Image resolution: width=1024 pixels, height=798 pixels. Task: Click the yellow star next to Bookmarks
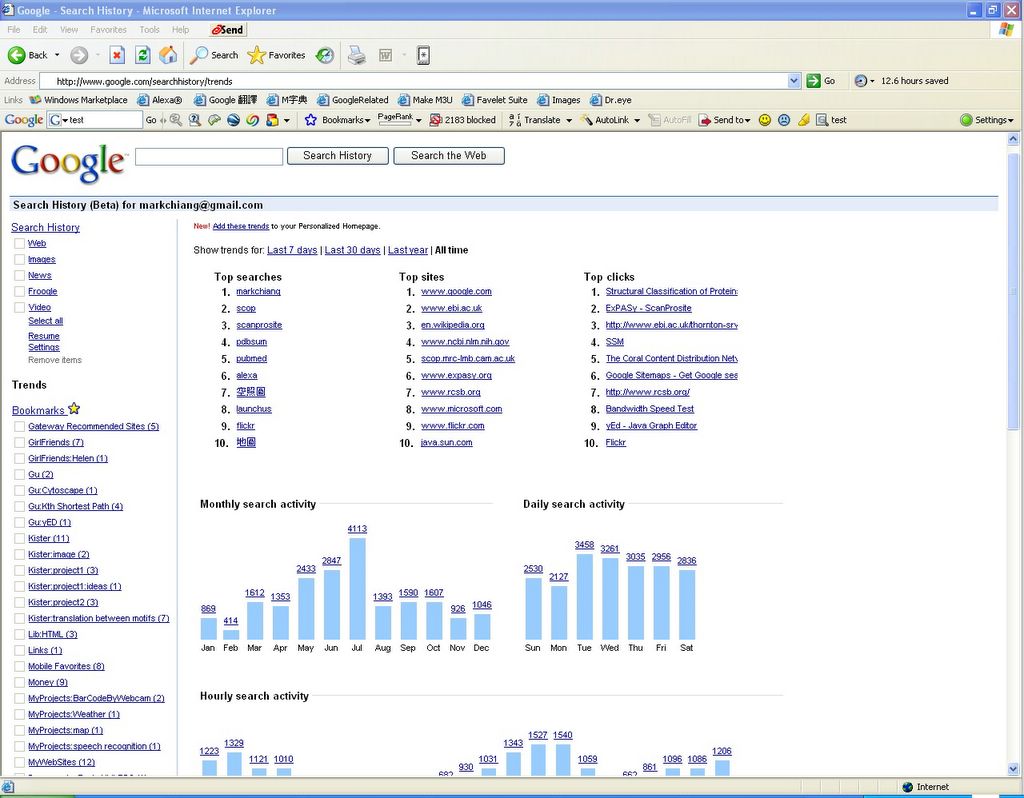[74, 409]
